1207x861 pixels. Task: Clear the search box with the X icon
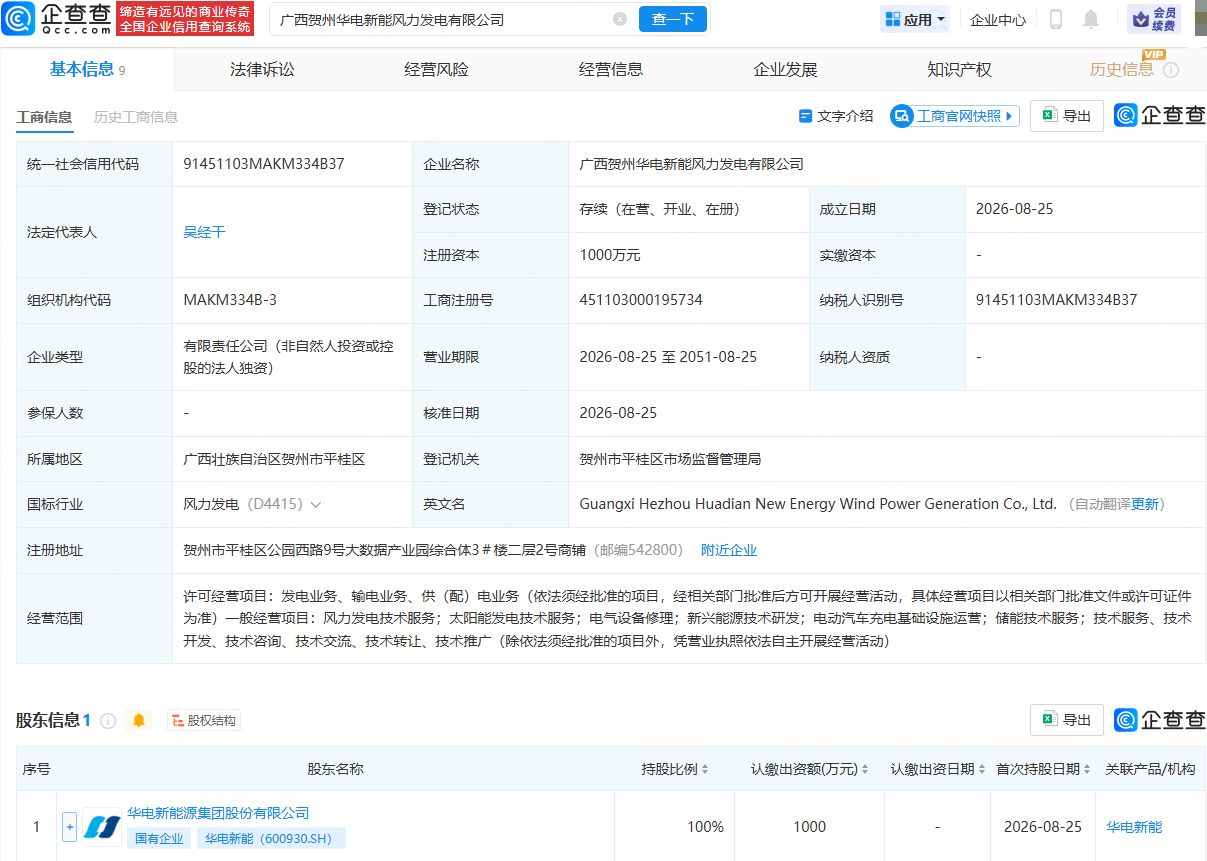click(620, 19)
